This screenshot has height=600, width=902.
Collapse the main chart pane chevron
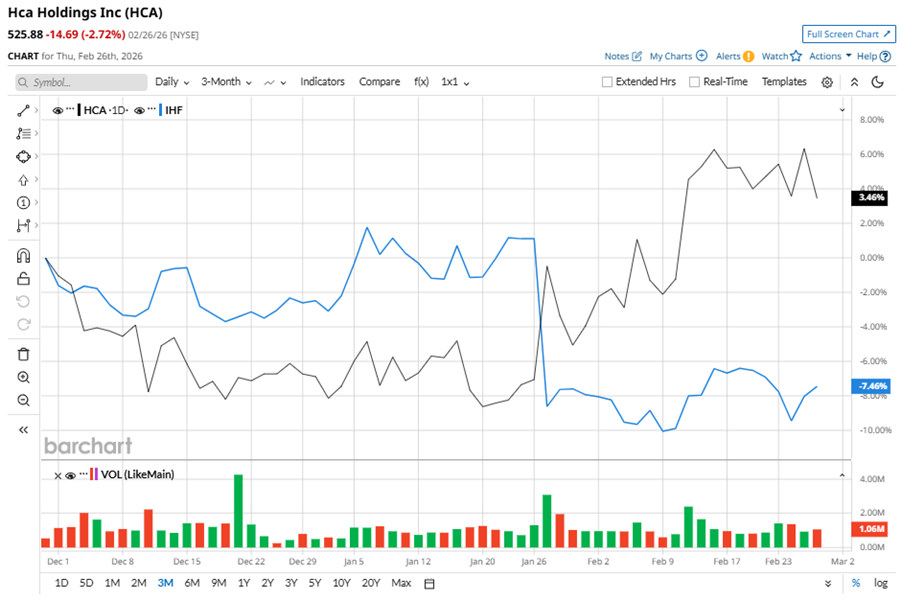click(842, 110)
